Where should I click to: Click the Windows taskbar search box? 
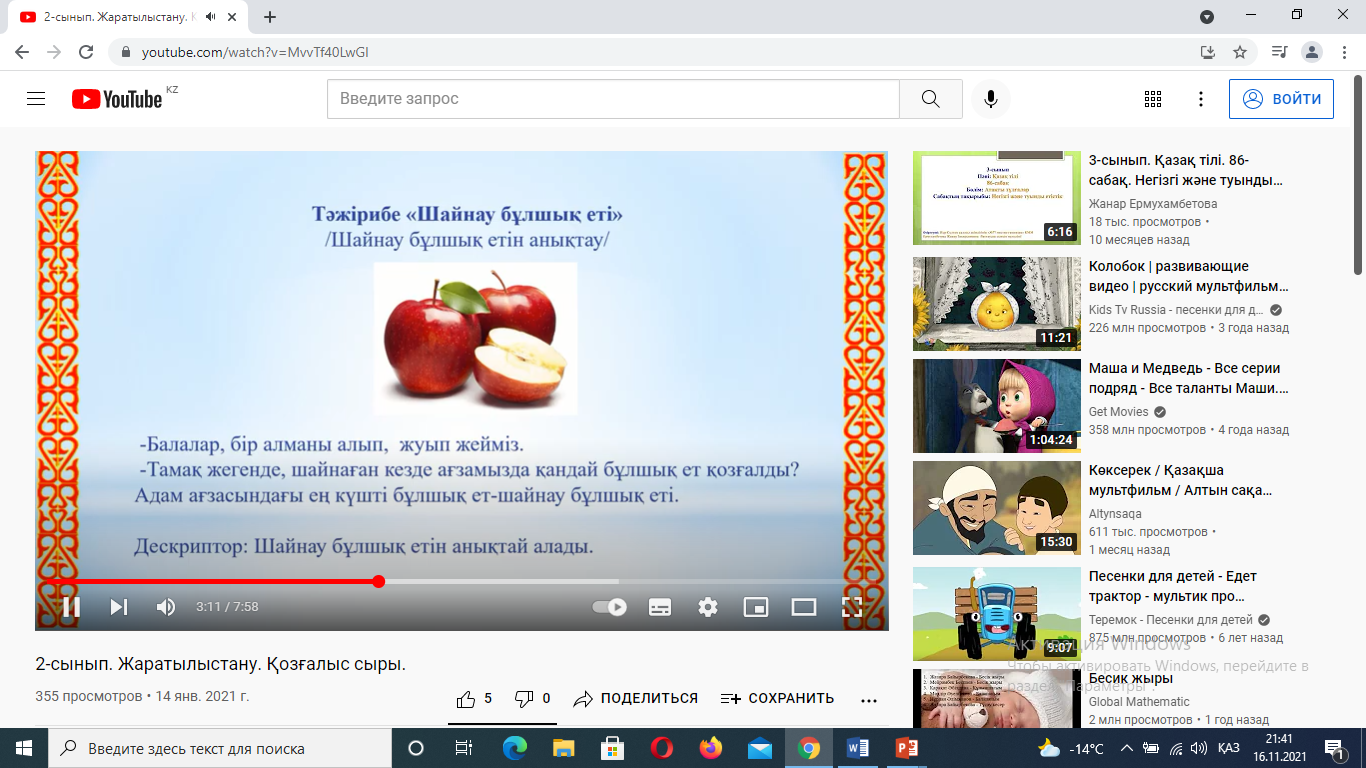point(220,748)
